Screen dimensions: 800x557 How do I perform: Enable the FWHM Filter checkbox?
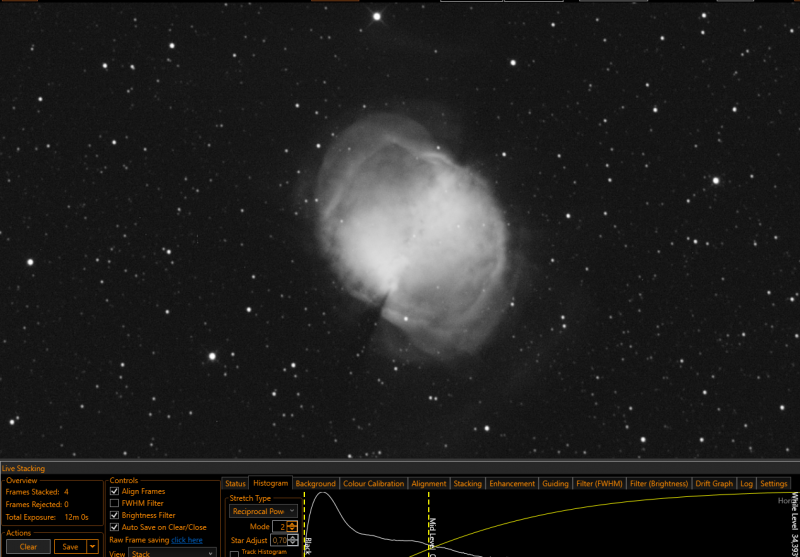pyautogui.click(x=114, y=503)
